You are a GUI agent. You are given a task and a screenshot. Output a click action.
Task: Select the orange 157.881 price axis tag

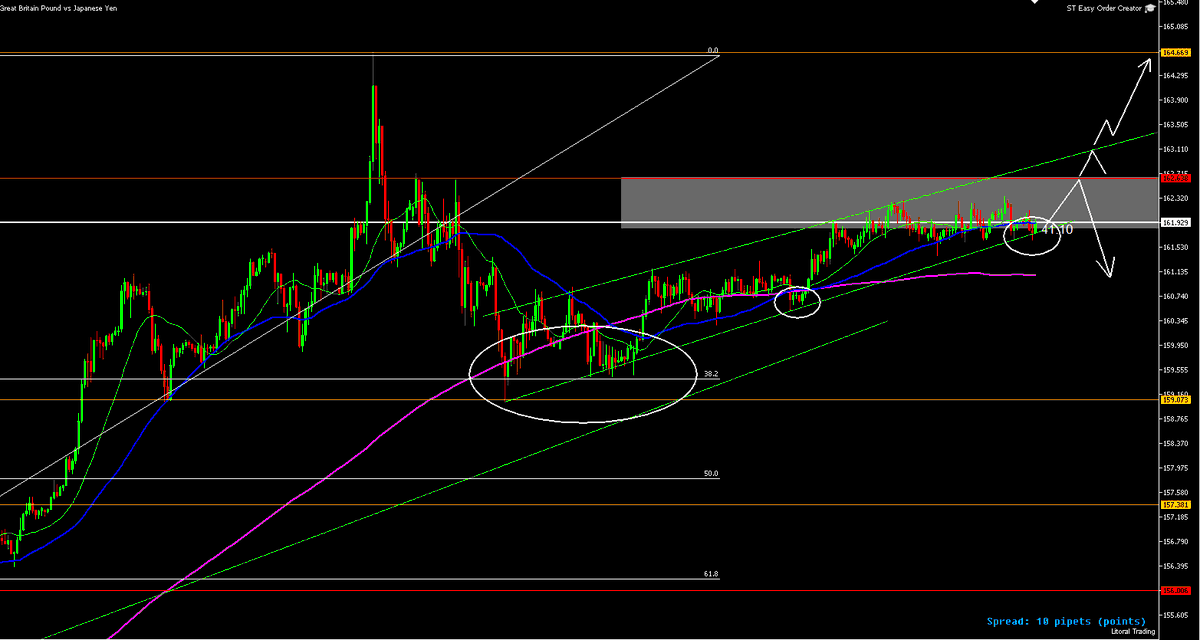click(x=1174, y=504)
